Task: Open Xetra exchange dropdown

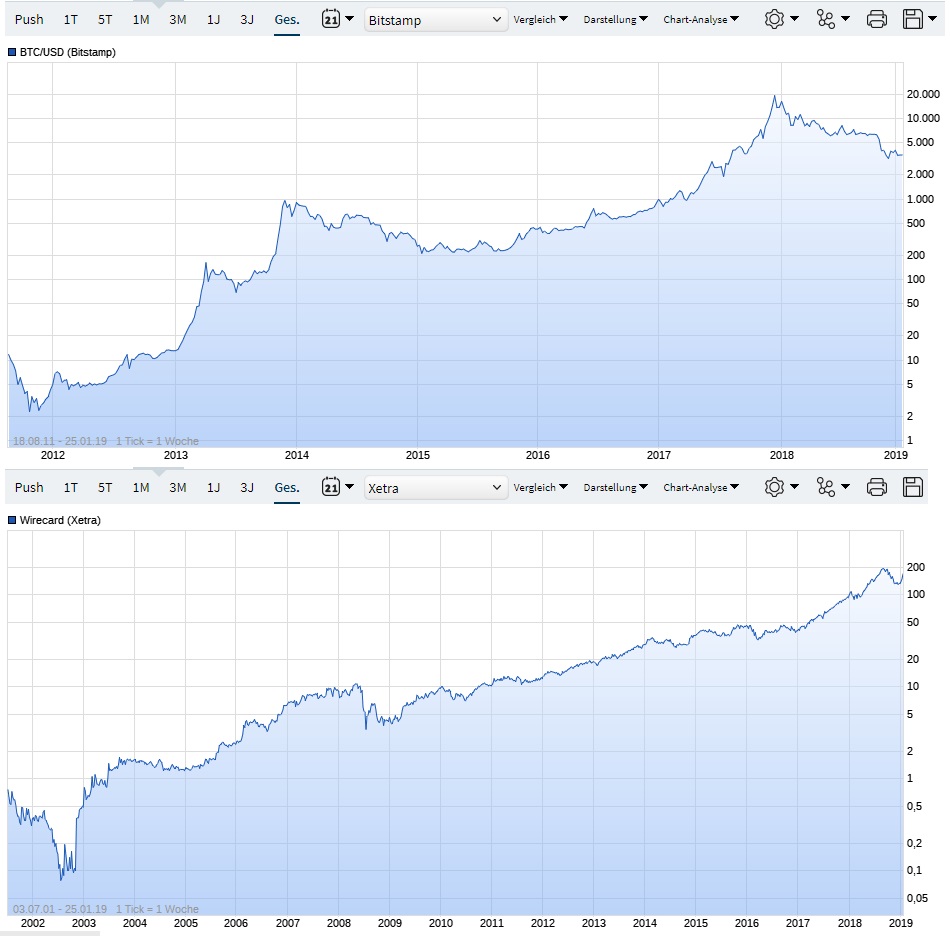Action: 436,488
